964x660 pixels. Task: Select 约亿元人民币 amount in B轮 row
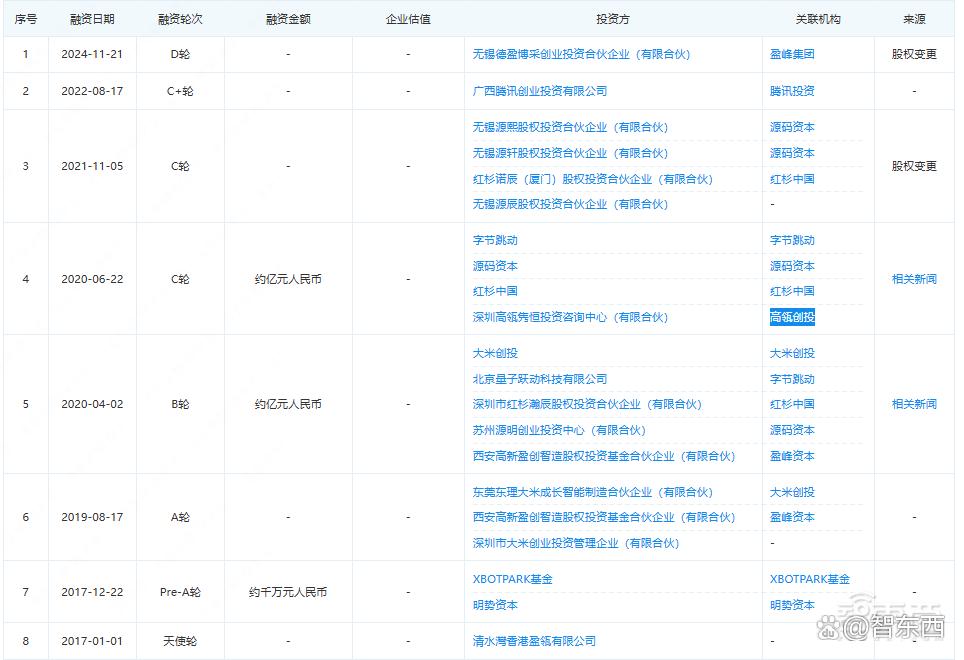point(288,404)
